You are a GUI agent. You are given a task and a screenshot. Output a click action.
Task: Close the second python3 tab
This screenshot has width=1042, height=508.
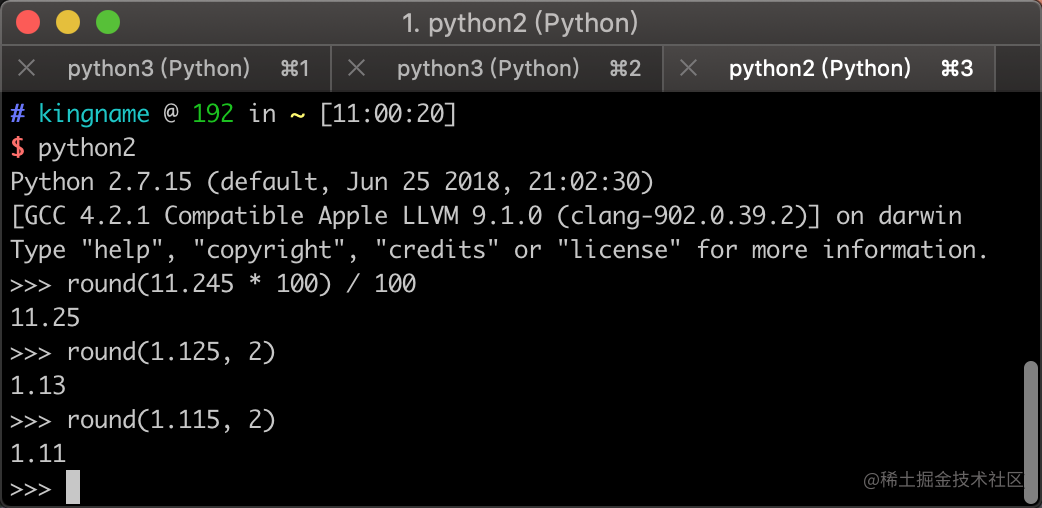point(357,68)
